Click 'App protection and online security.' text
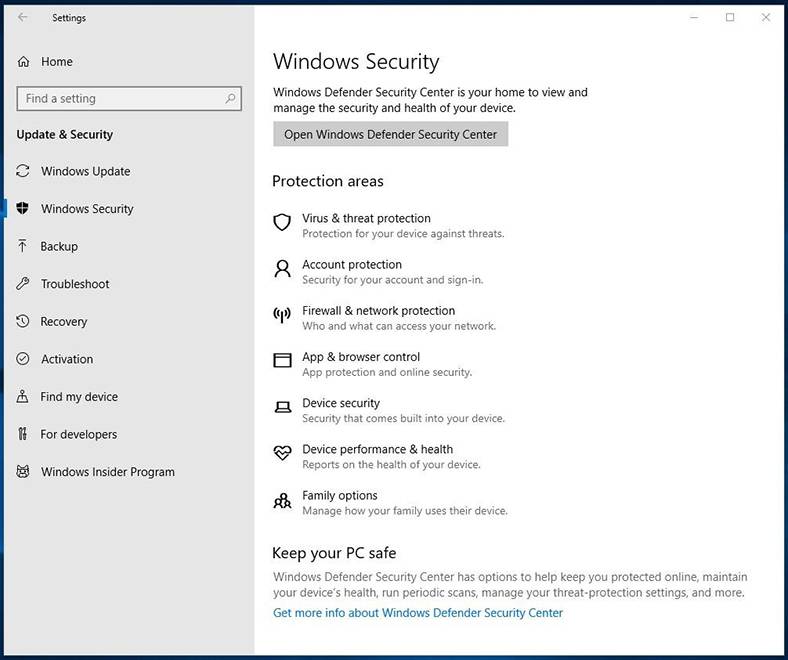This screenshot has width=788, height=660. click(387, 372)
